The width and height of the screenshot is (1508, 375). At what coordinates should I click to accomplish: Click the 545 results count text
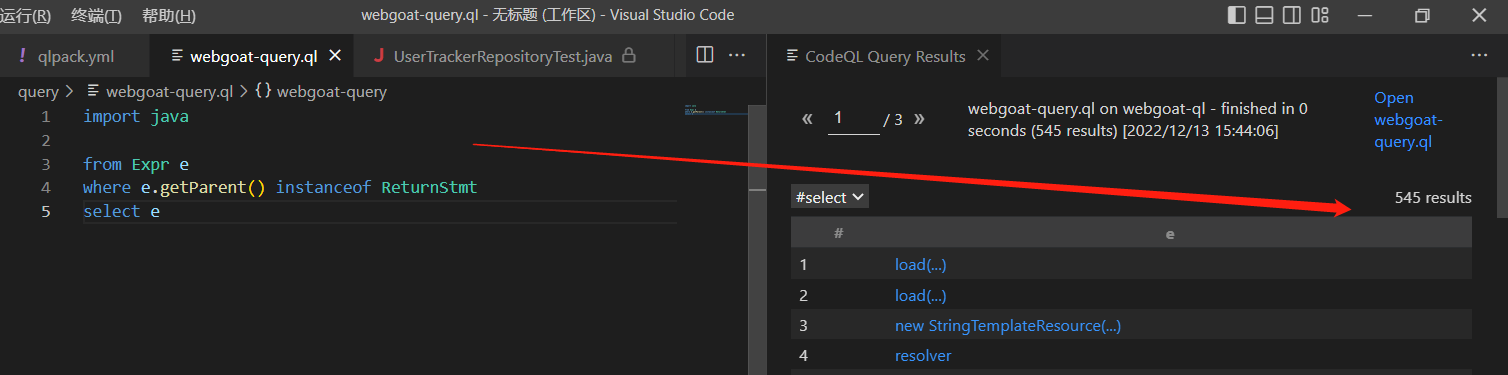[x=1433, y=198]
